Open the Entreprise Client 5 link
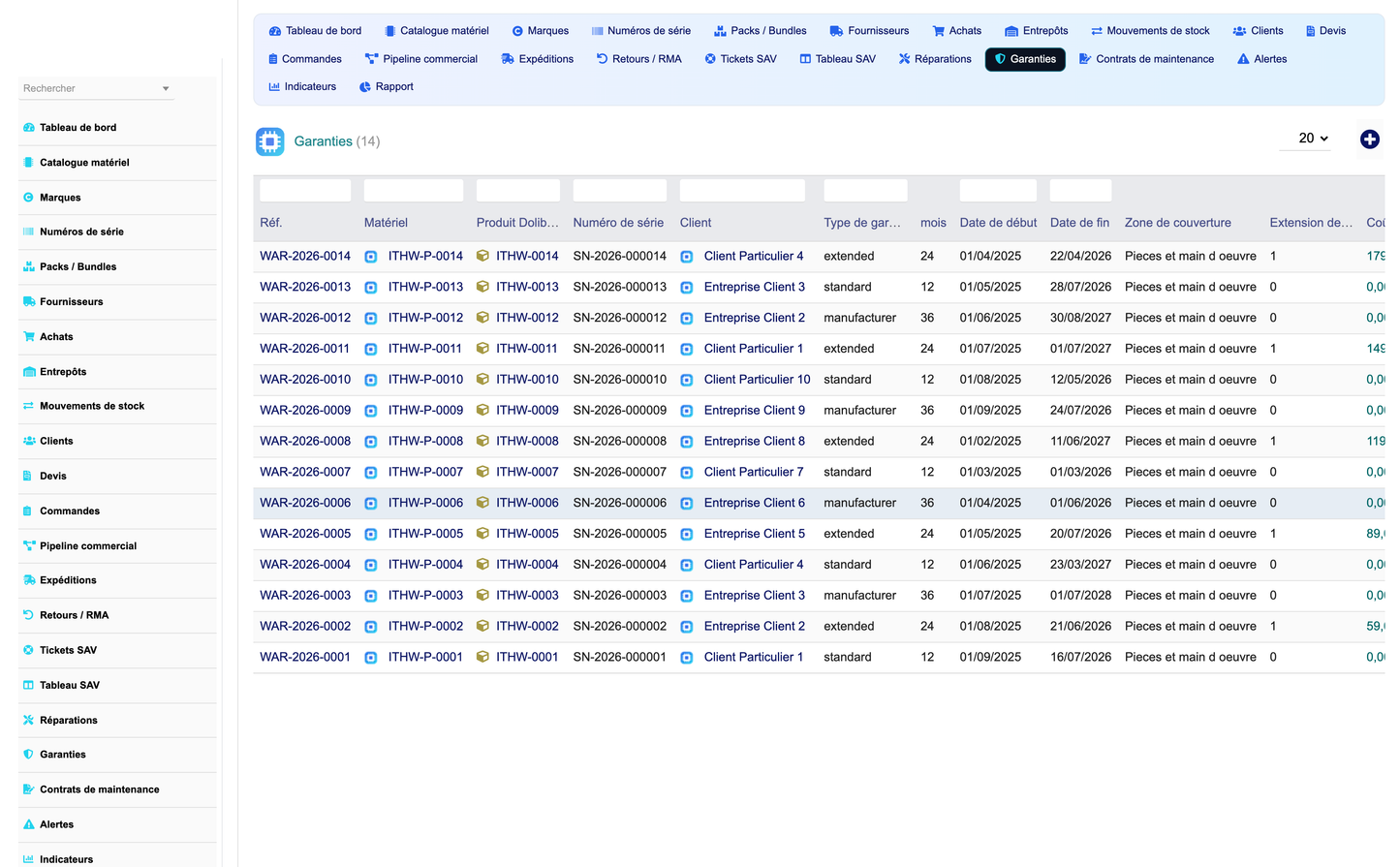1400x867 pixels. click(755, 534)
